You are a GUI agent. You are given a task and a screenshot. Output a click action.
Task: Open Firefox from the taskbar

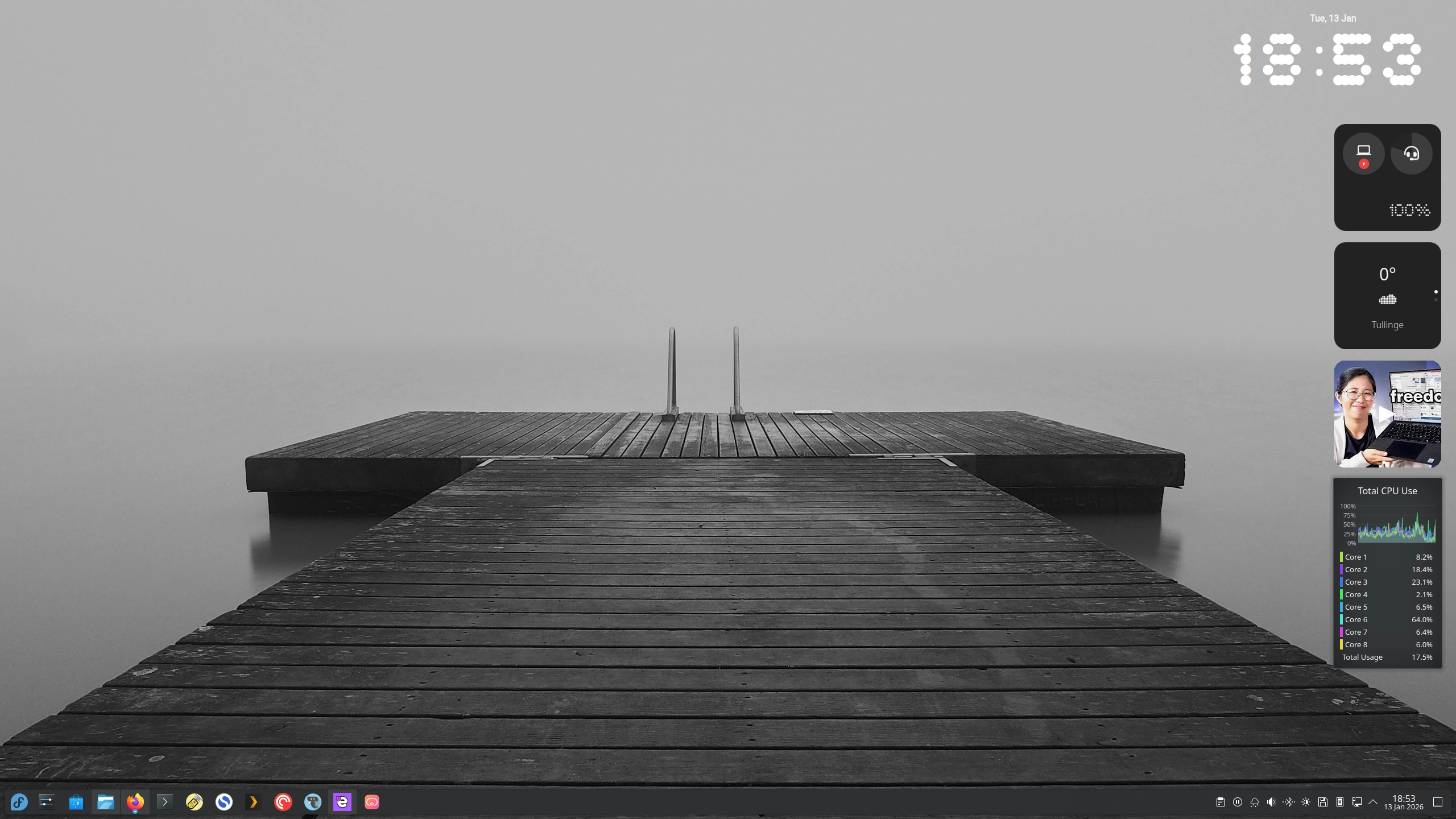click(135, 802)
